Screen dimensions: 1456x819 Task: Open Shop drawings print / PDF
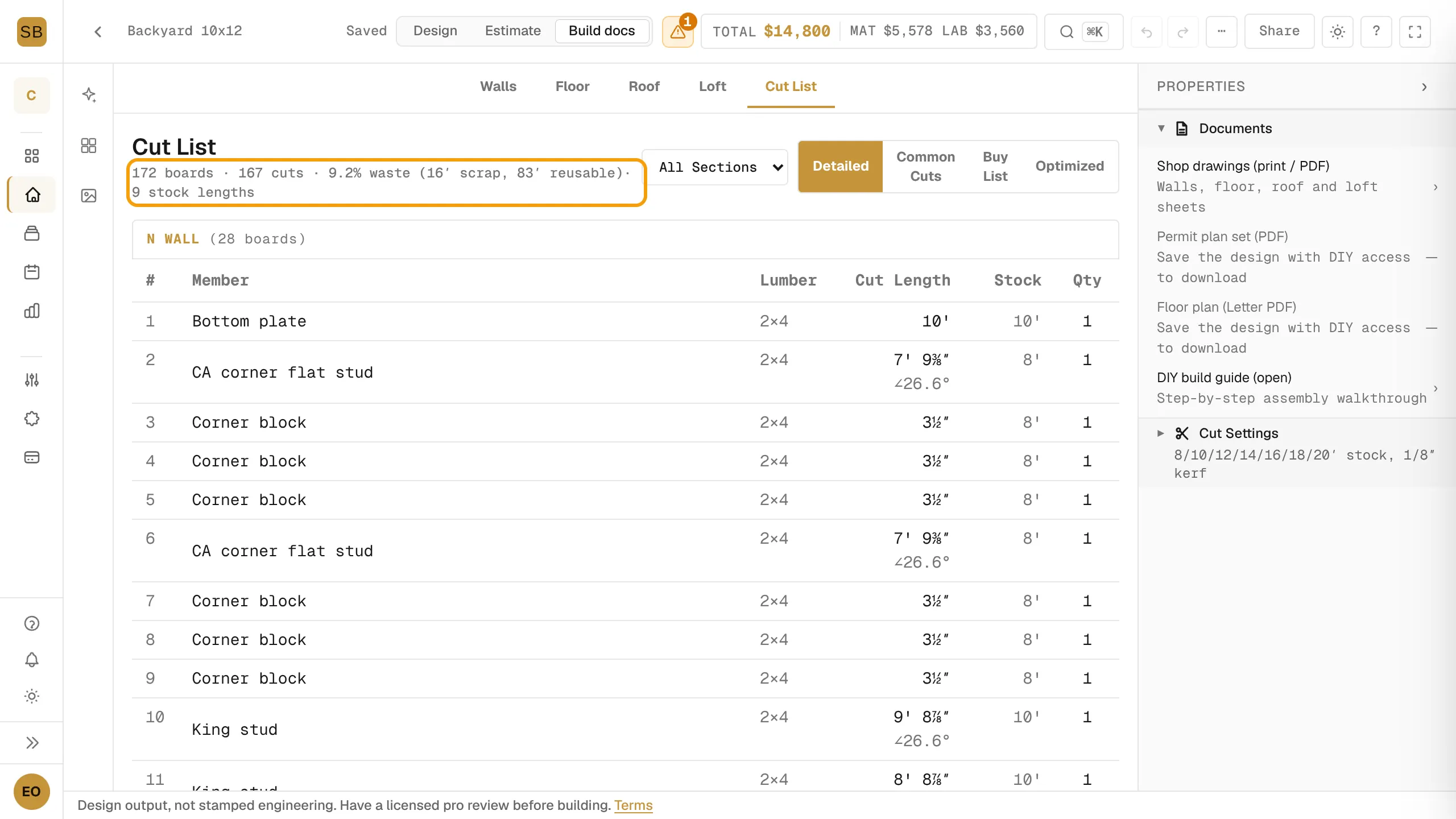(1297, 187)
